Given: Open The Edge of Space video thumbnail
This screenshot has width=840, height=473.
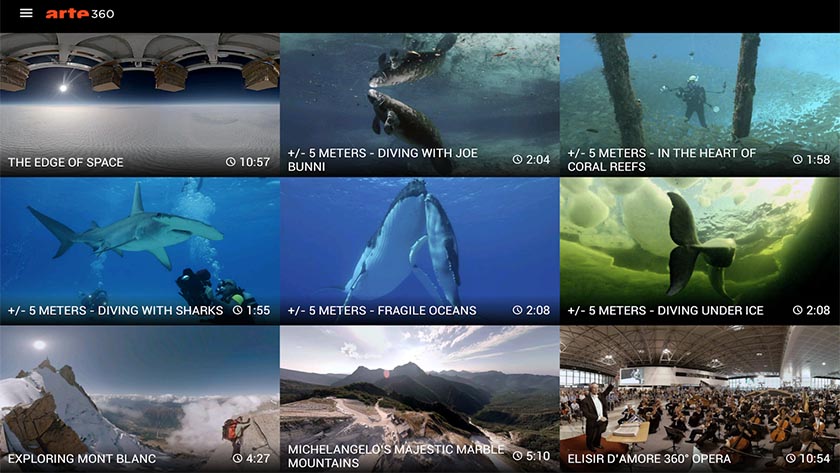Looking at the screenshot, I should [x=140, y=104].
